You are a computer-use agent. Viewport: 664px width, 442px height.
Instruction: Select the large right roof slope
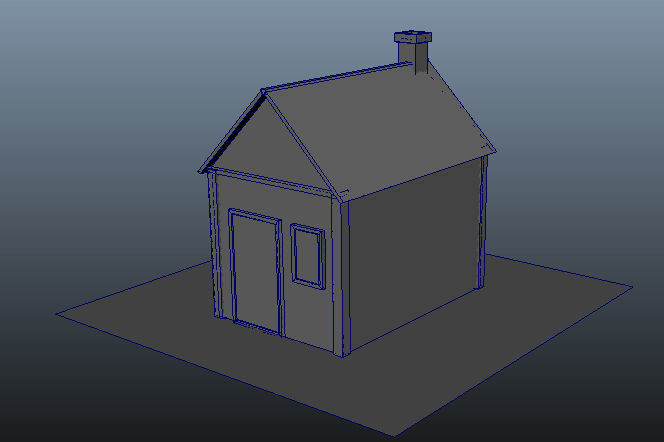381,131
